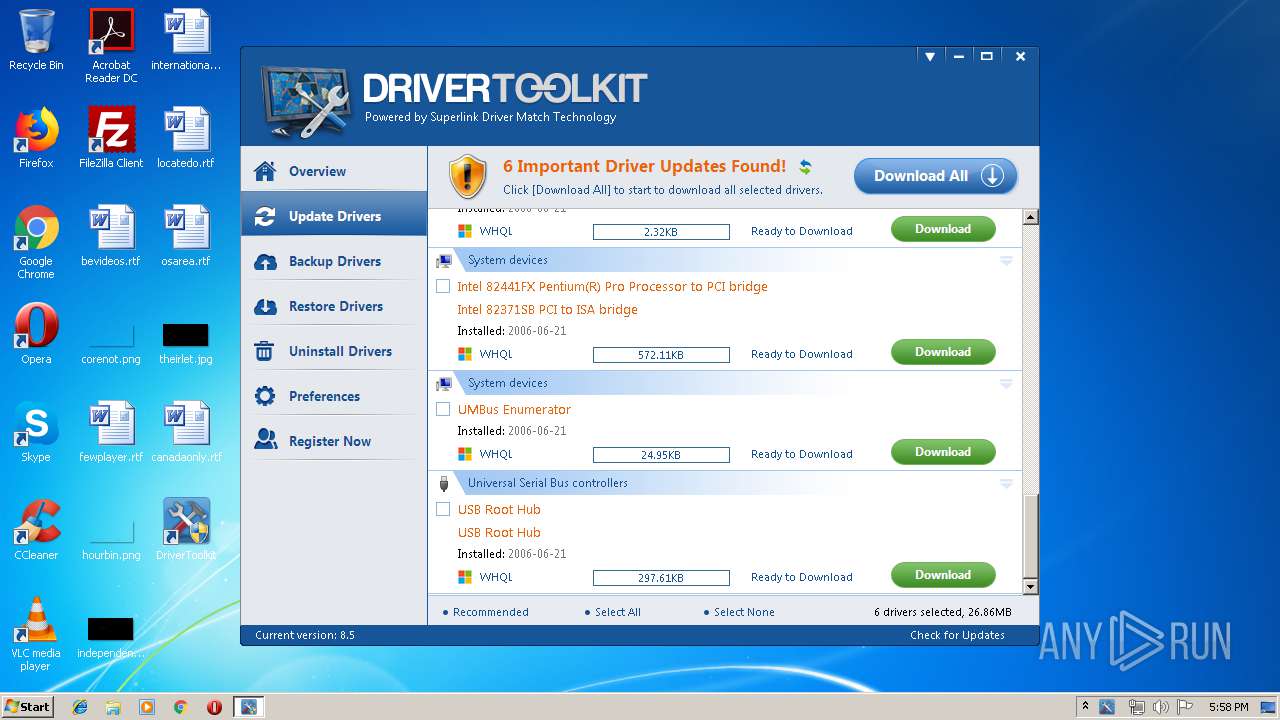
Task: Click Check for Updates link
Action: [x=957, y=635]
